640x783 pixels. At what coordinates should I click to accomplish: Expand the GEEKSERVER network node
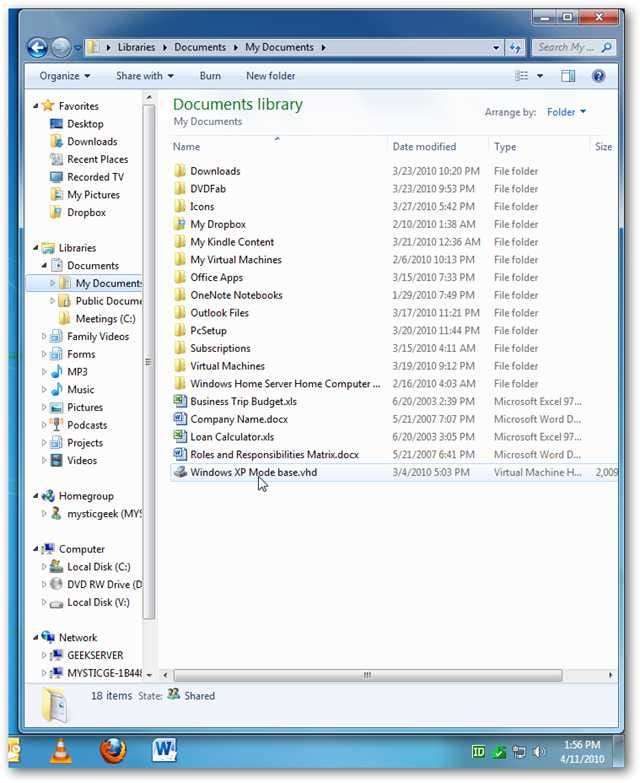point(44,655)
